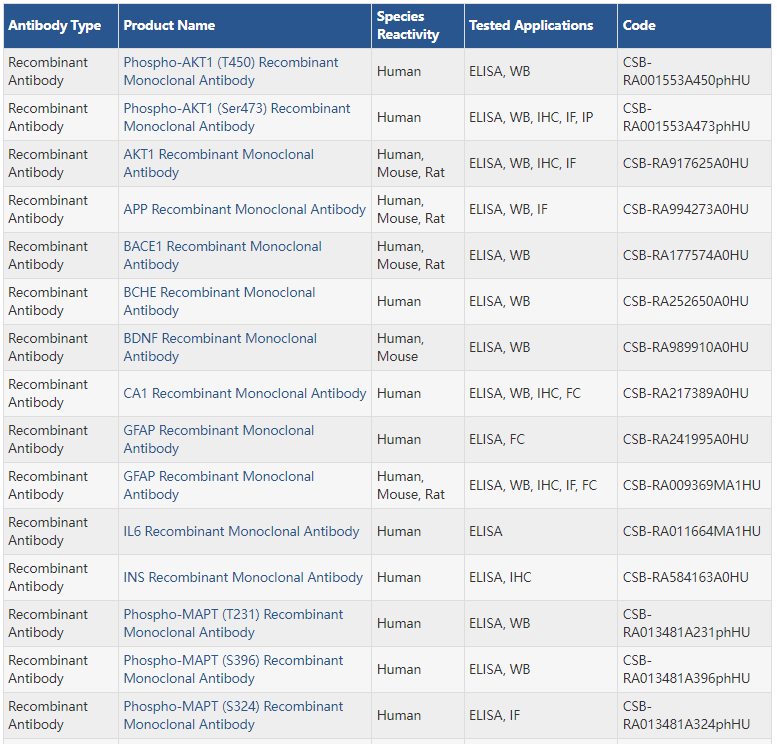Select the Phospho-MAPT (T231) antibody link
The width and height of the screenshot is (777, 744).
[233, 615]
